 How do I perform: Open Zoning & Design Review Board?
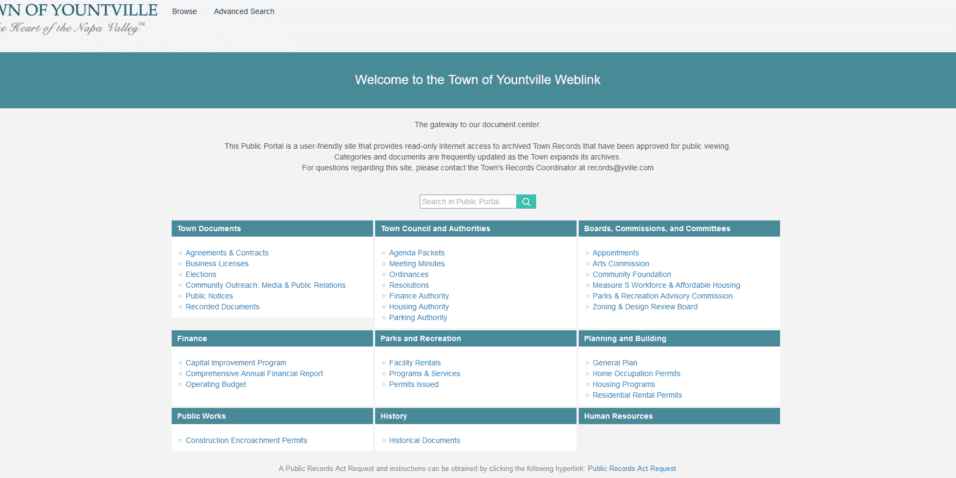[644, 307]
